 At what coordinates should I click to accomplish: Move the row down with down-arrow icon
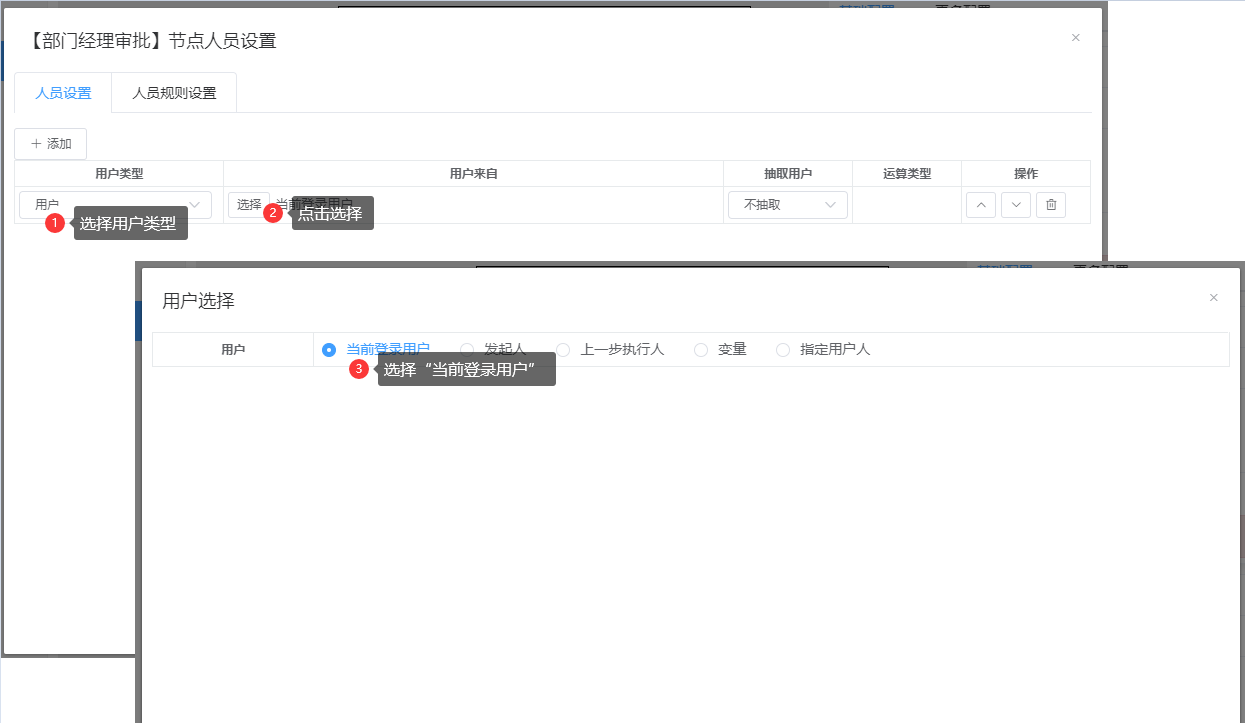1016,205
